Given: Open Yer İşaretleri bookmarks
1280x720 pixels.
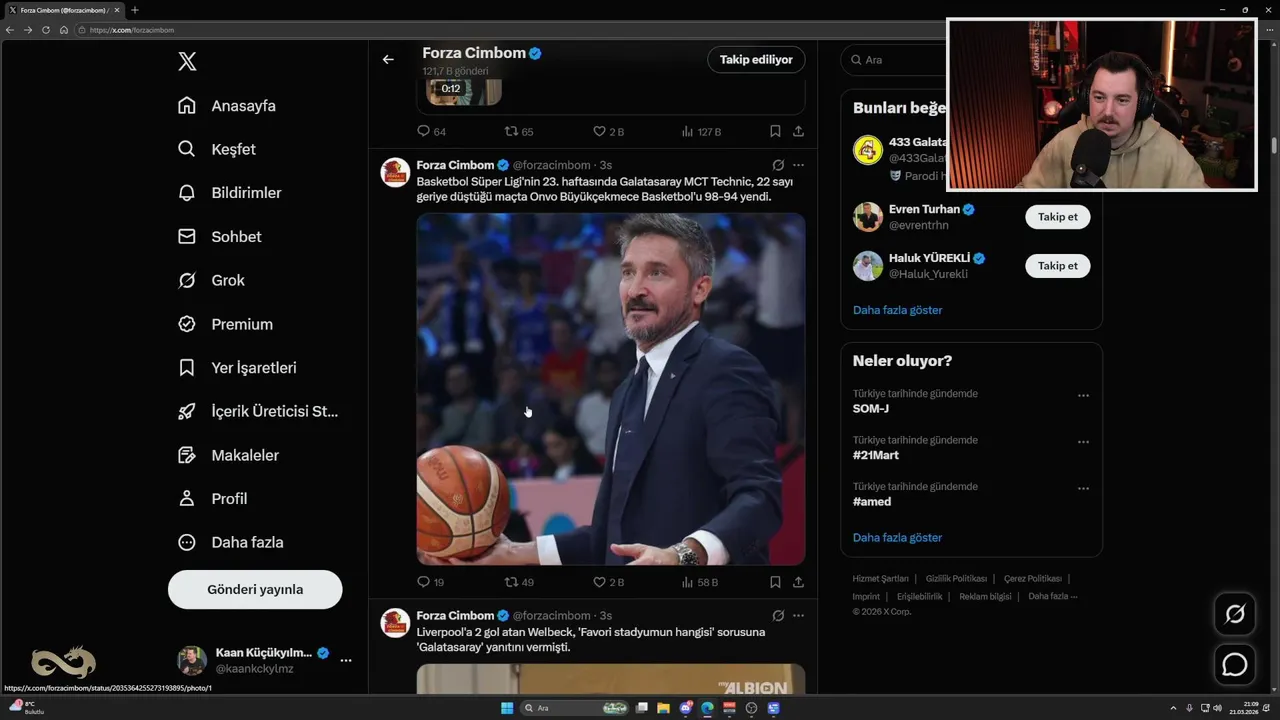Looking at the screenshot, I should [237, 368].
